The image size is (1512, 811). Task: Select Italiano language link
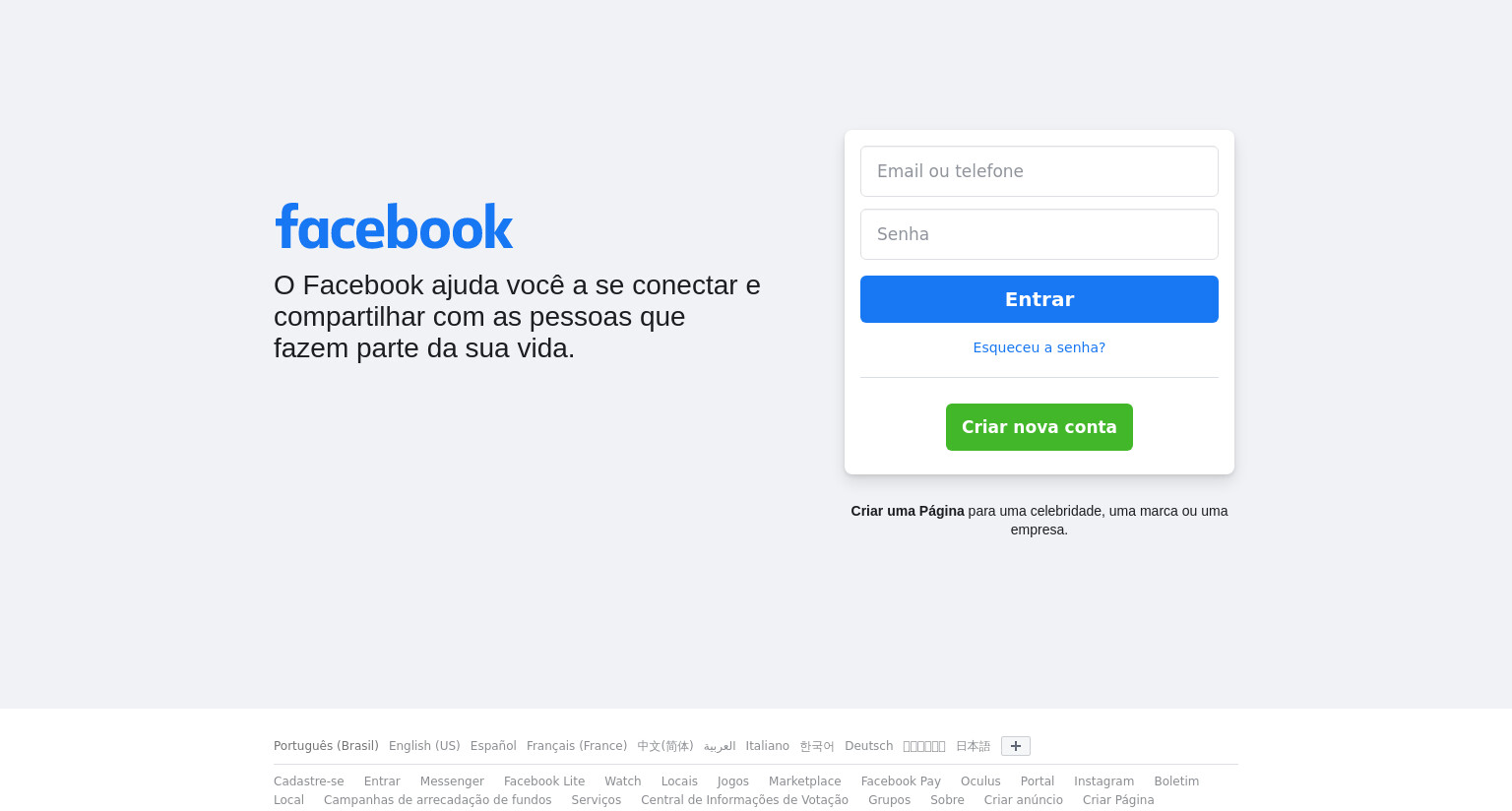768,746
